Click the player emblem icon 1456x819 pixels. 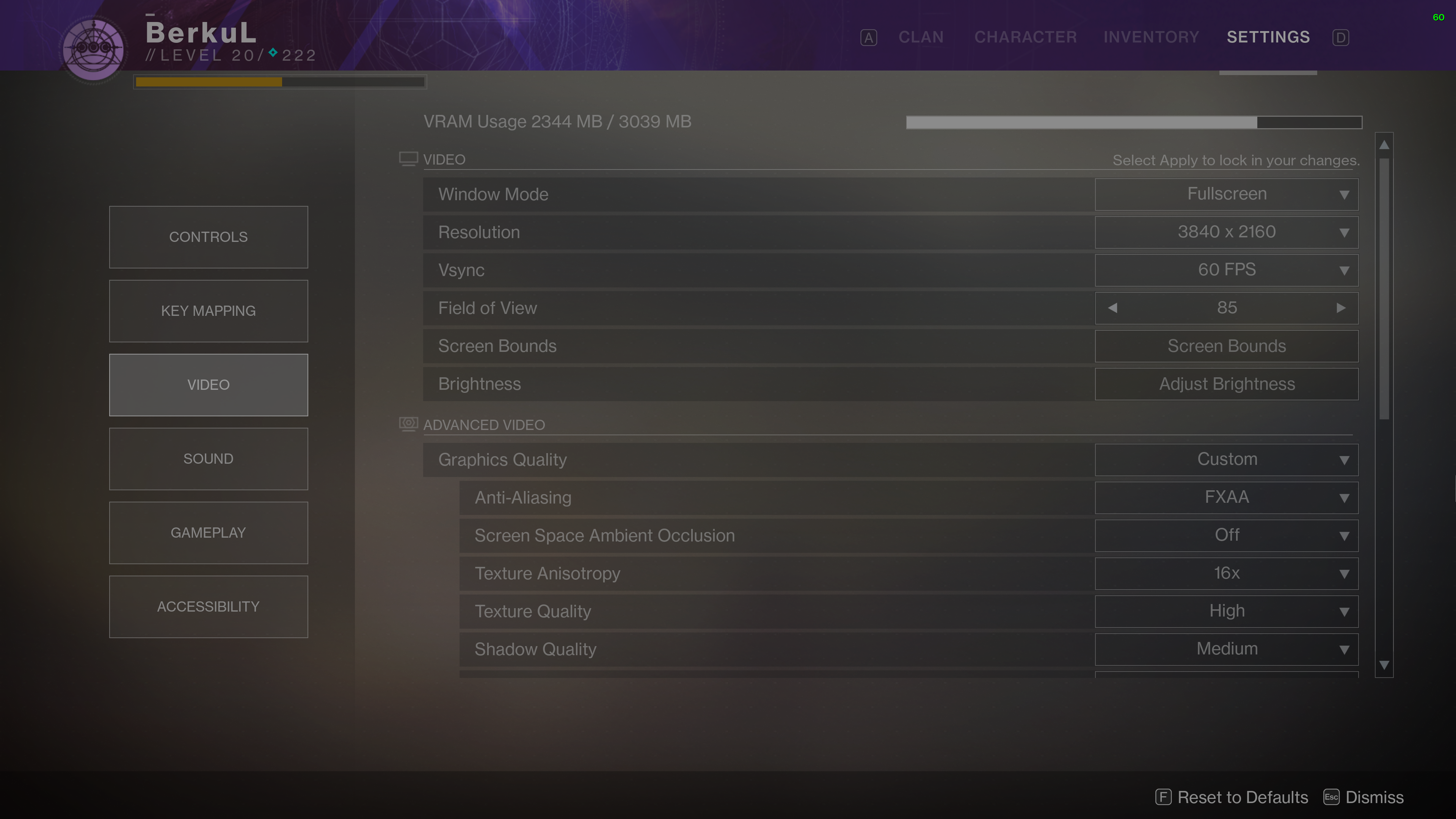pyautogui.click(x=93, y=49)
